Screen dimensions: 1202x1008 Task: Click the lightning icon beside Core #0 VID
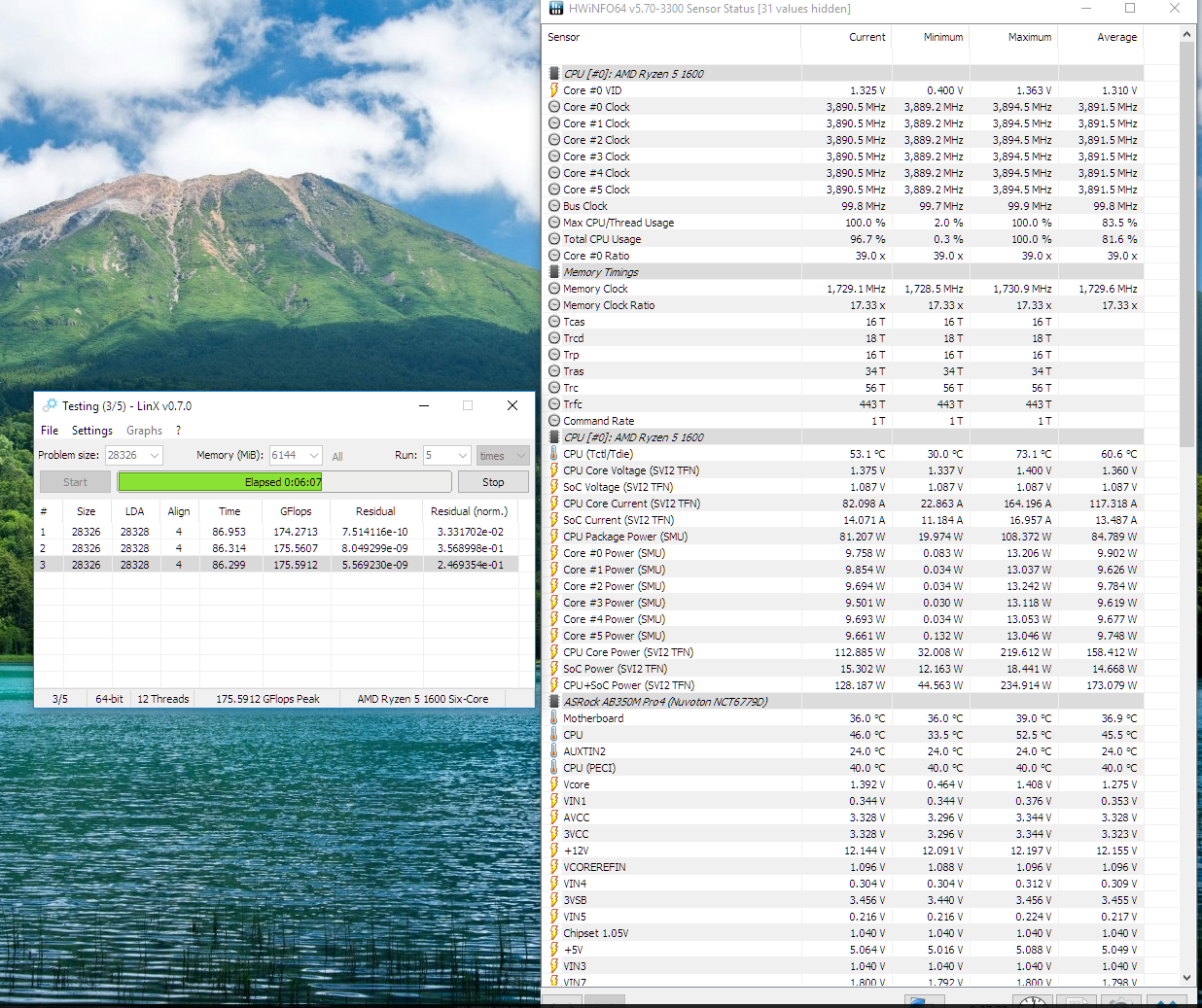point(554,90)
